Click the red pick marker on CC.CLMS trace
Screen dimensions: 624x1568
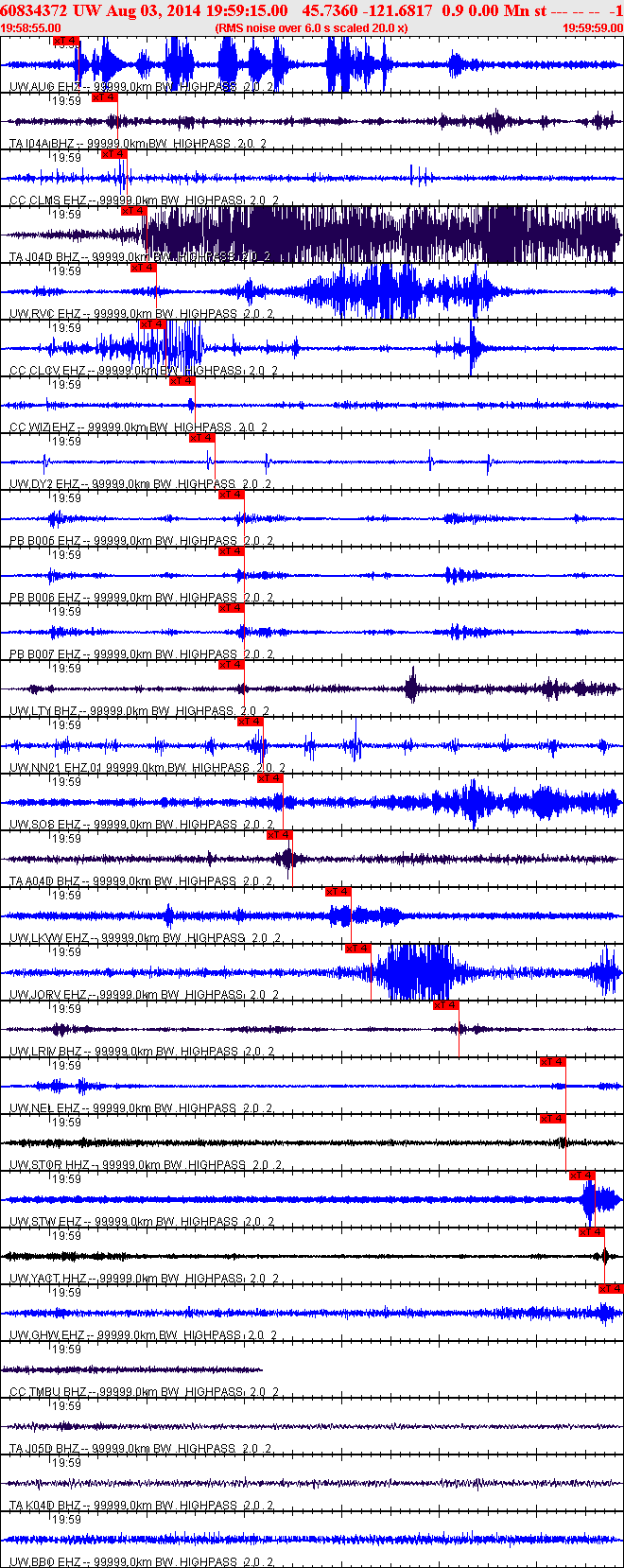click(114, 154)
